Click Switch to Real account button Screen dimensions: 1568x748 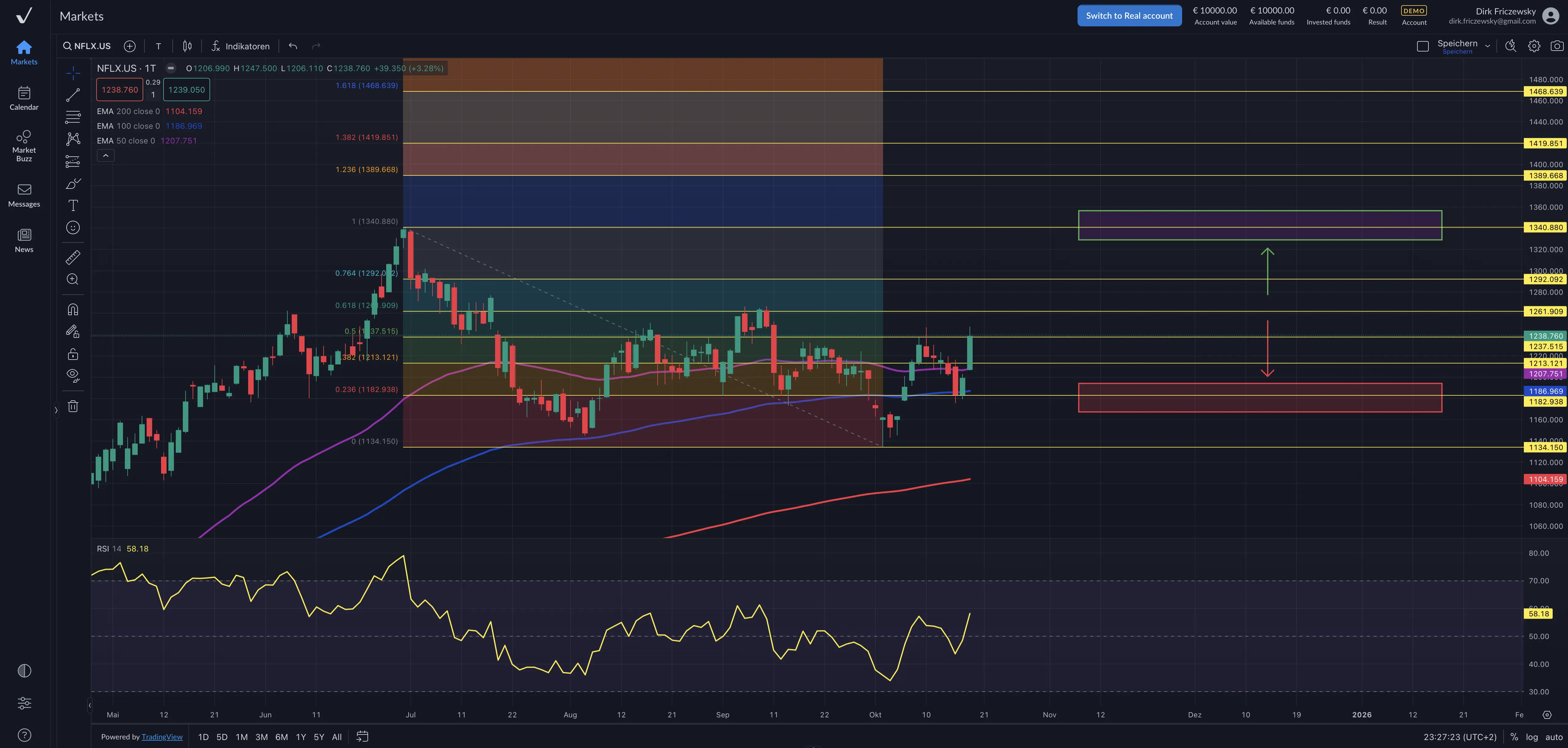(x=1128, y=16)
